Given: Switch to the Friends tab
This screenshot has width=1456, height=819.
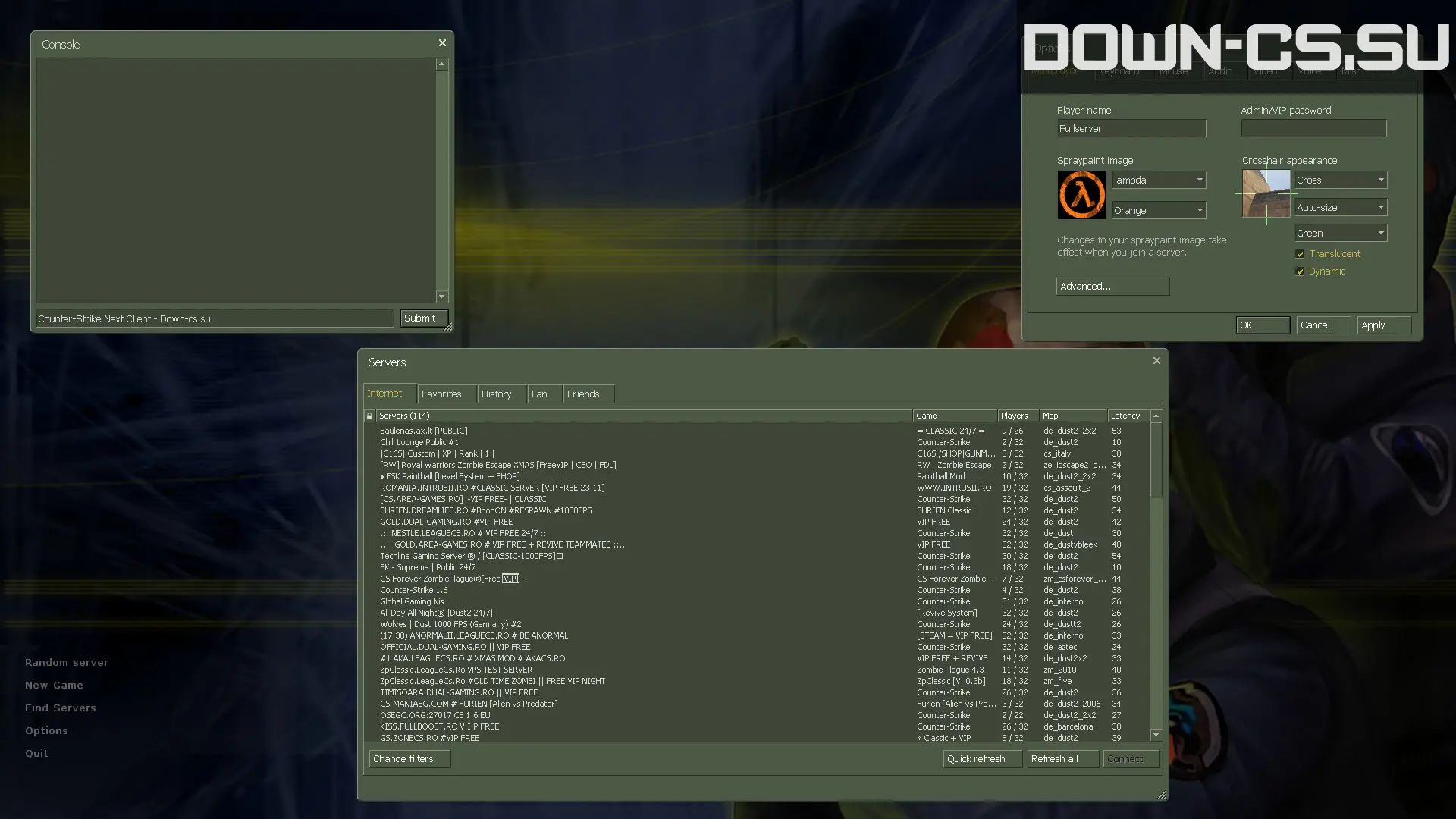Looking at the screenshot, I should pyautogui.click(x=588, y=394).
